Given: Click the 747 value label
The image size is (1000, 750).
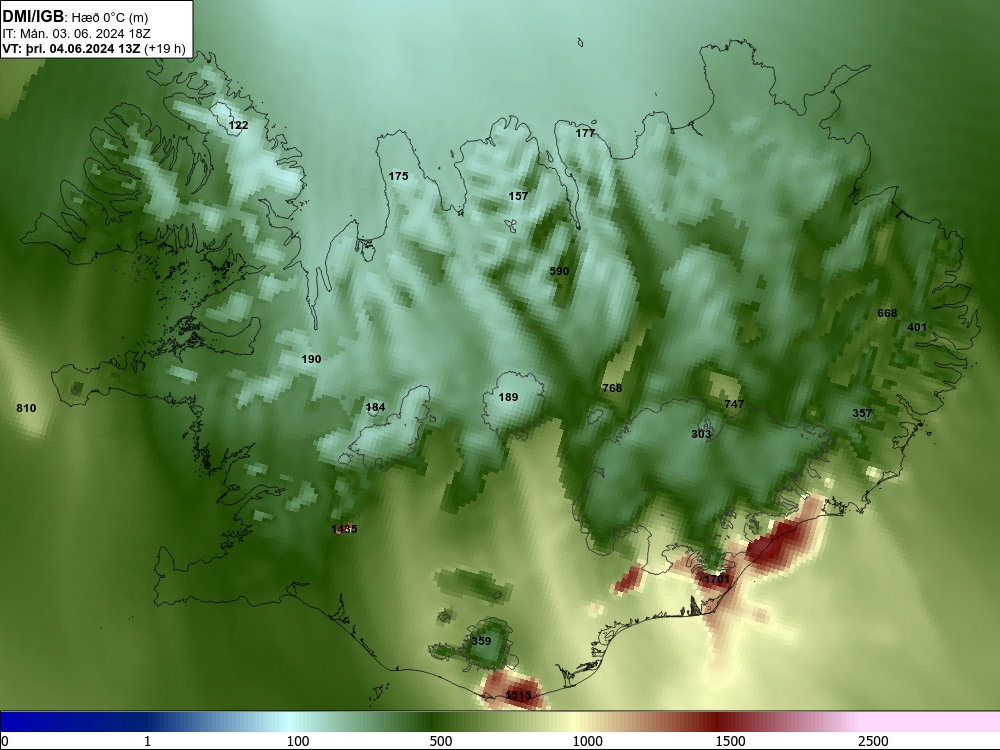Looking at the screenshot, I should point(734,404).
